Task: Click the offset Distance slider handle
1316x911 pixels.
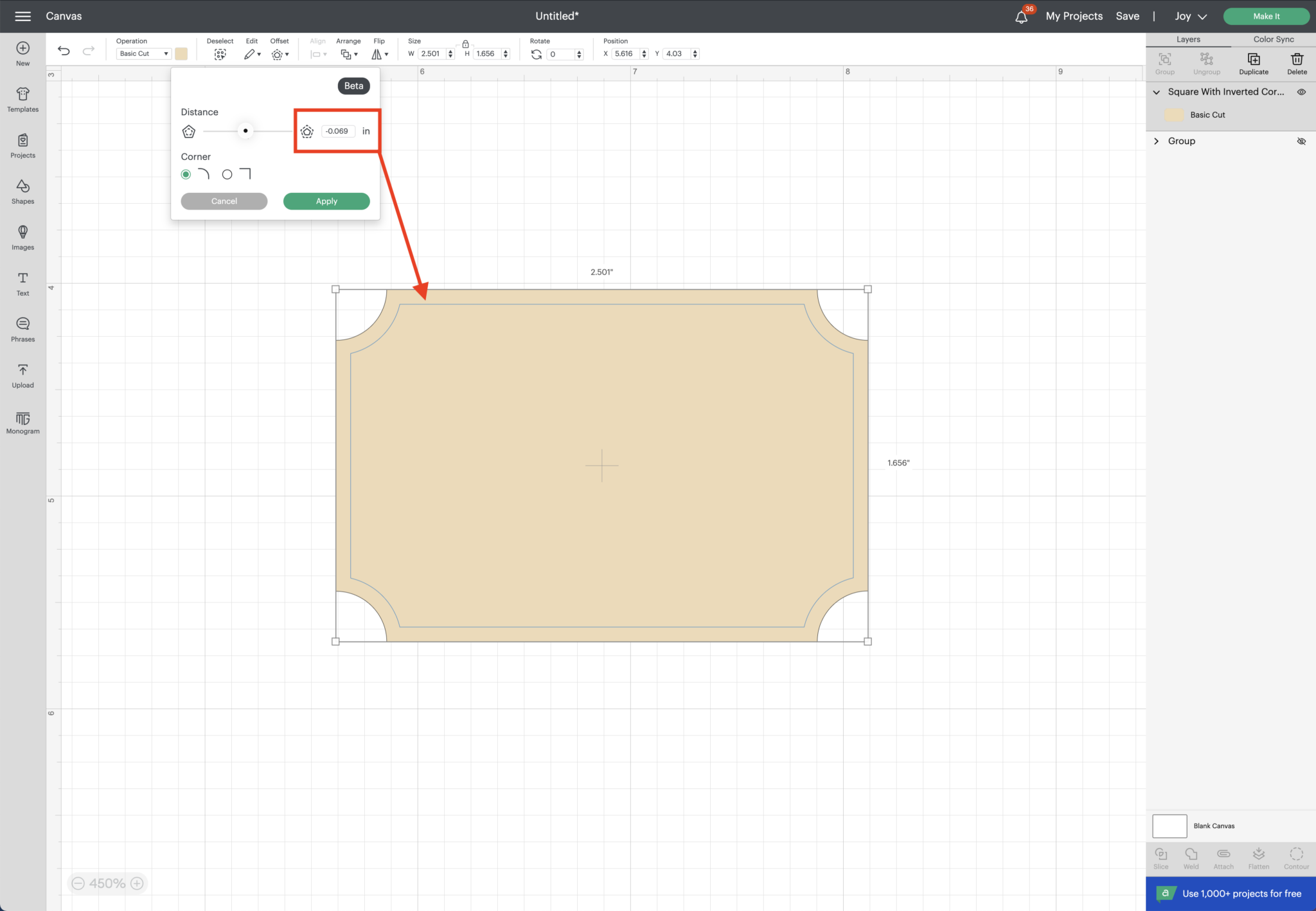Action: pos(245,131)
